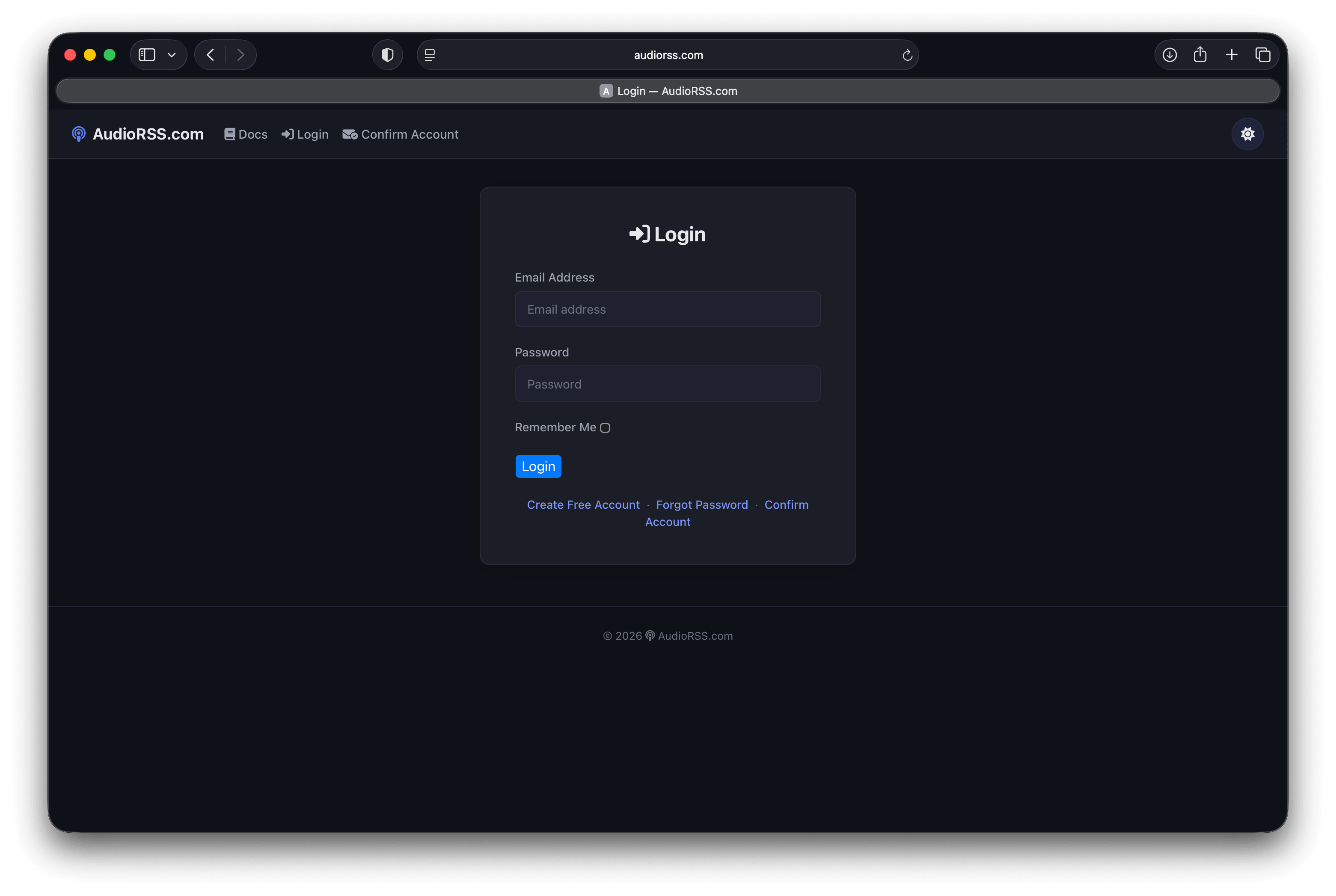The image size is (1336, 896).
Task: Open the sidebar dropdown chevron
Action: coord(172,54)
